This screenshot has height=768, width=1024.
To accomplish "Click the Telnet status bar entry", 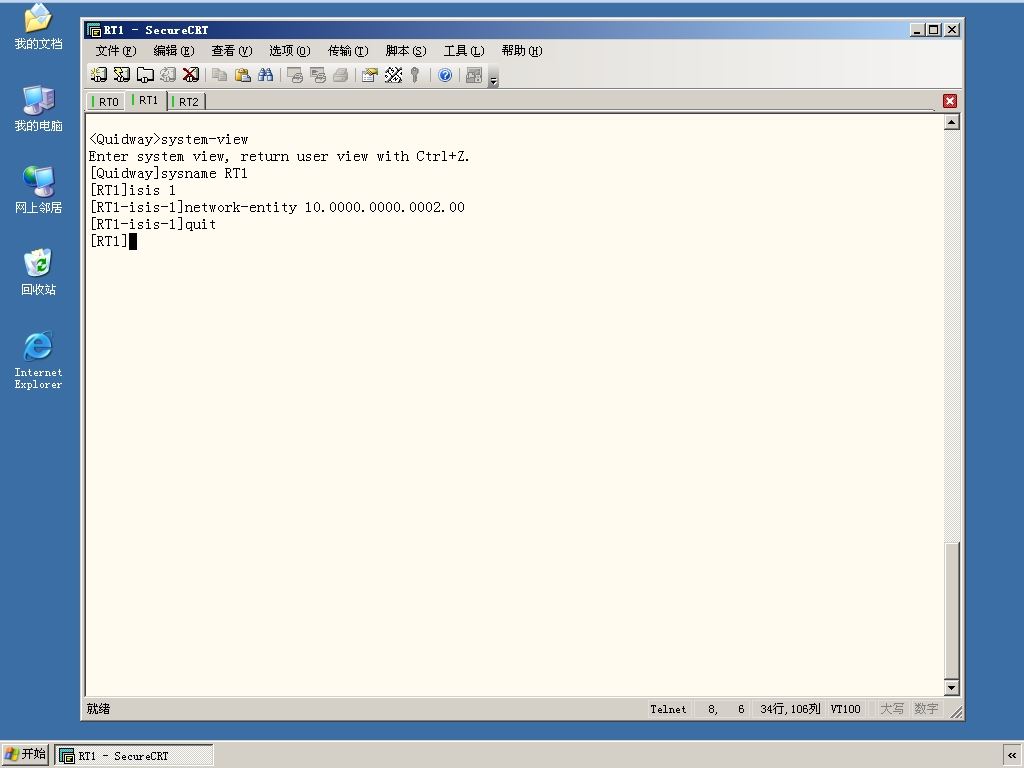I will pyautogui.click(x=668, y=709).
